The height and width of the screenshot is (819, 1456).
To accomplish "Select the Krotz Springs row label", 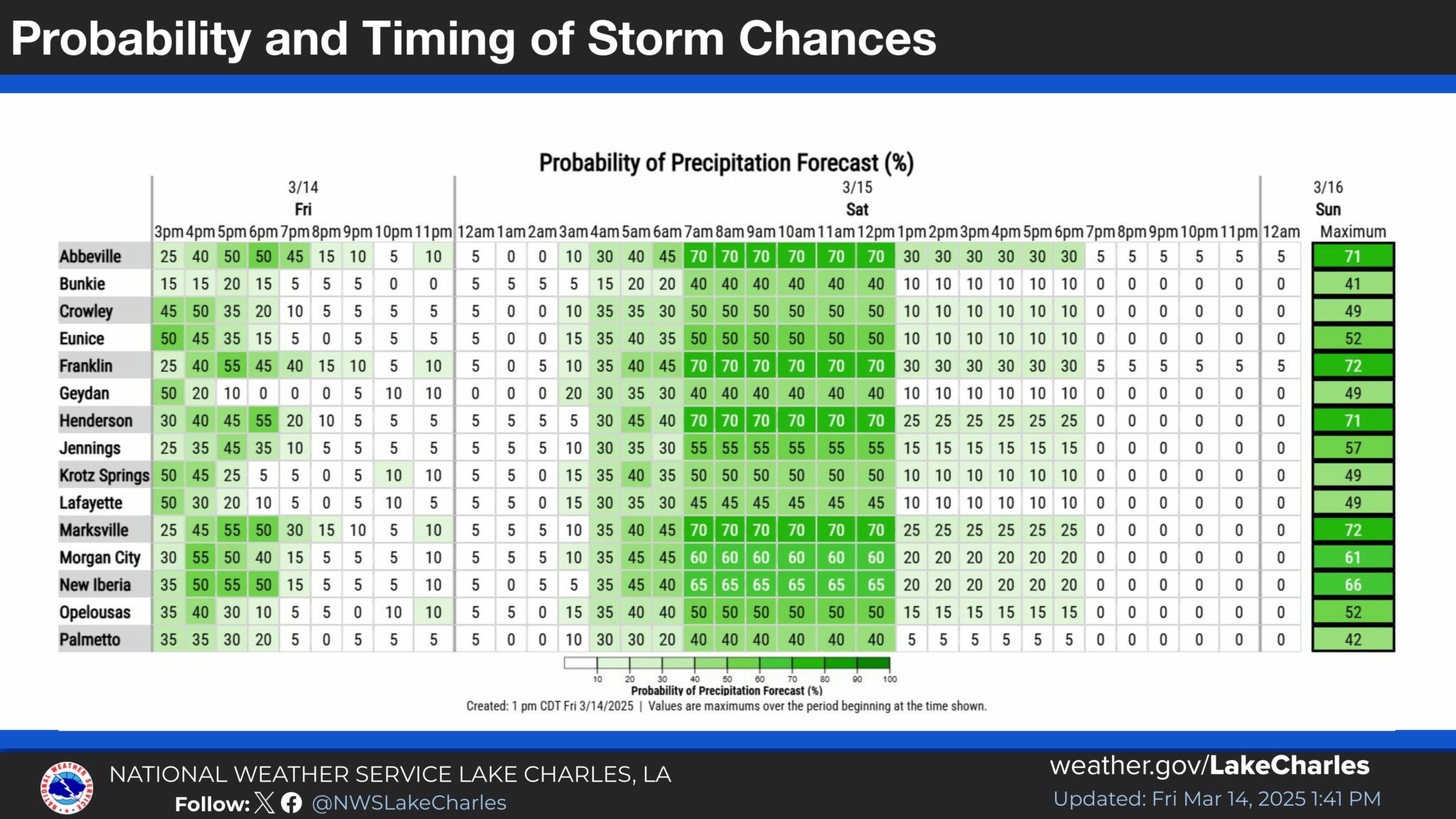I will [x=104, y=476].
